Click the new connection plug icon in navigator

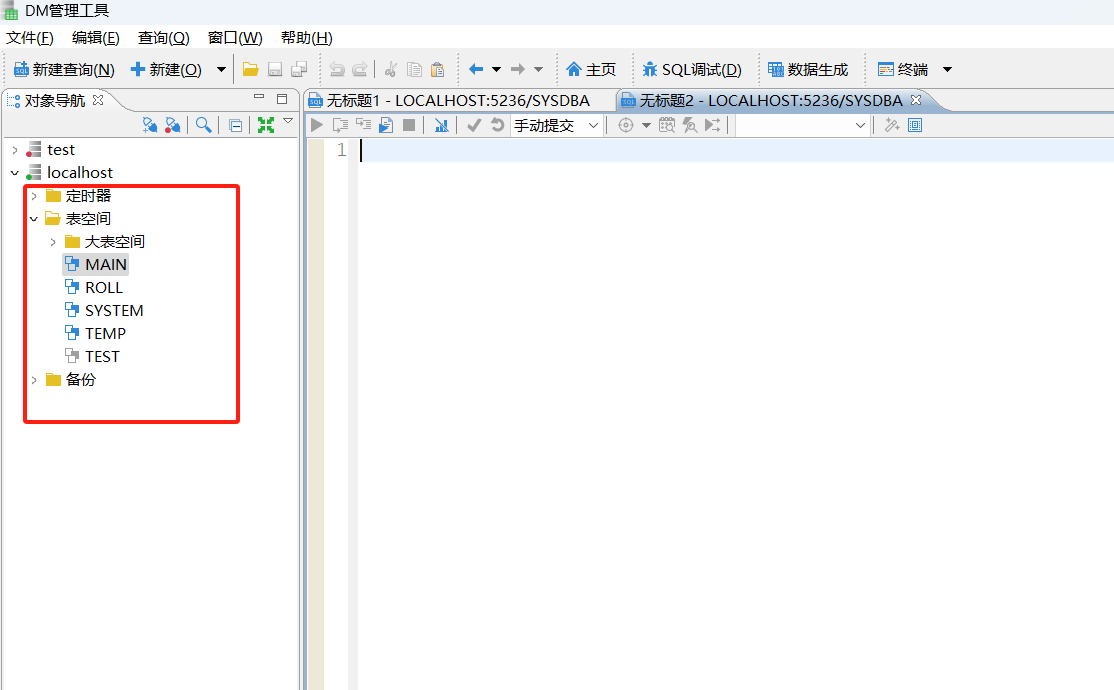[149, 125]
